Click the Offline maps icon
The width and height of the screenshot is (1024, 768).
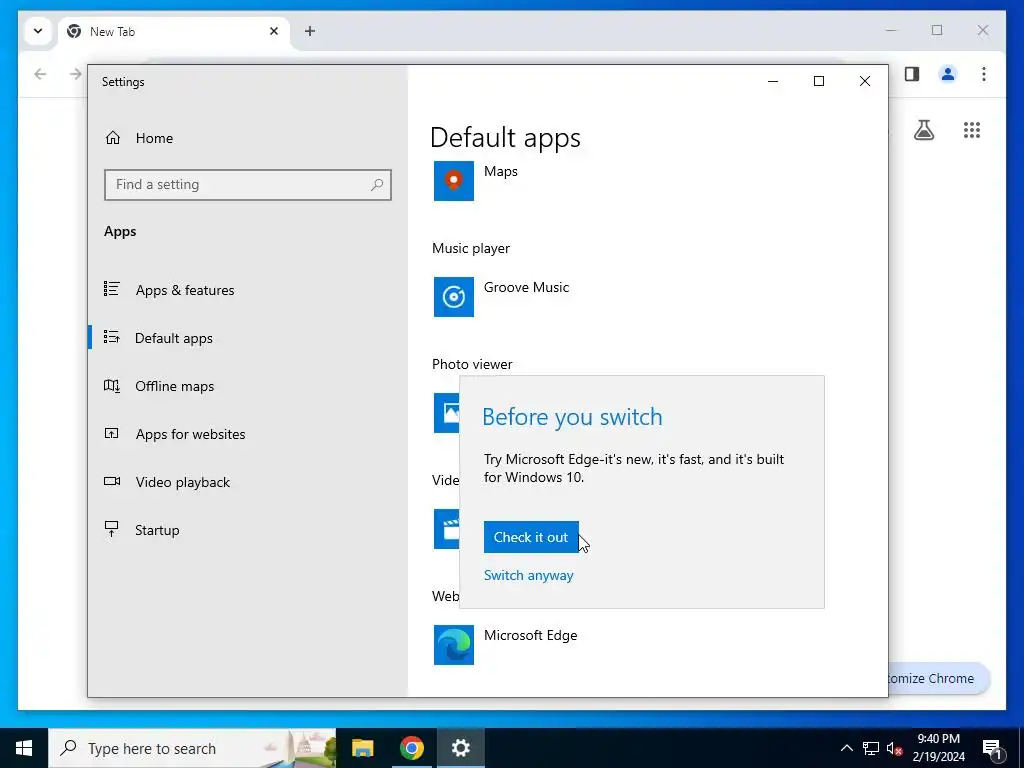click(112, 386)
